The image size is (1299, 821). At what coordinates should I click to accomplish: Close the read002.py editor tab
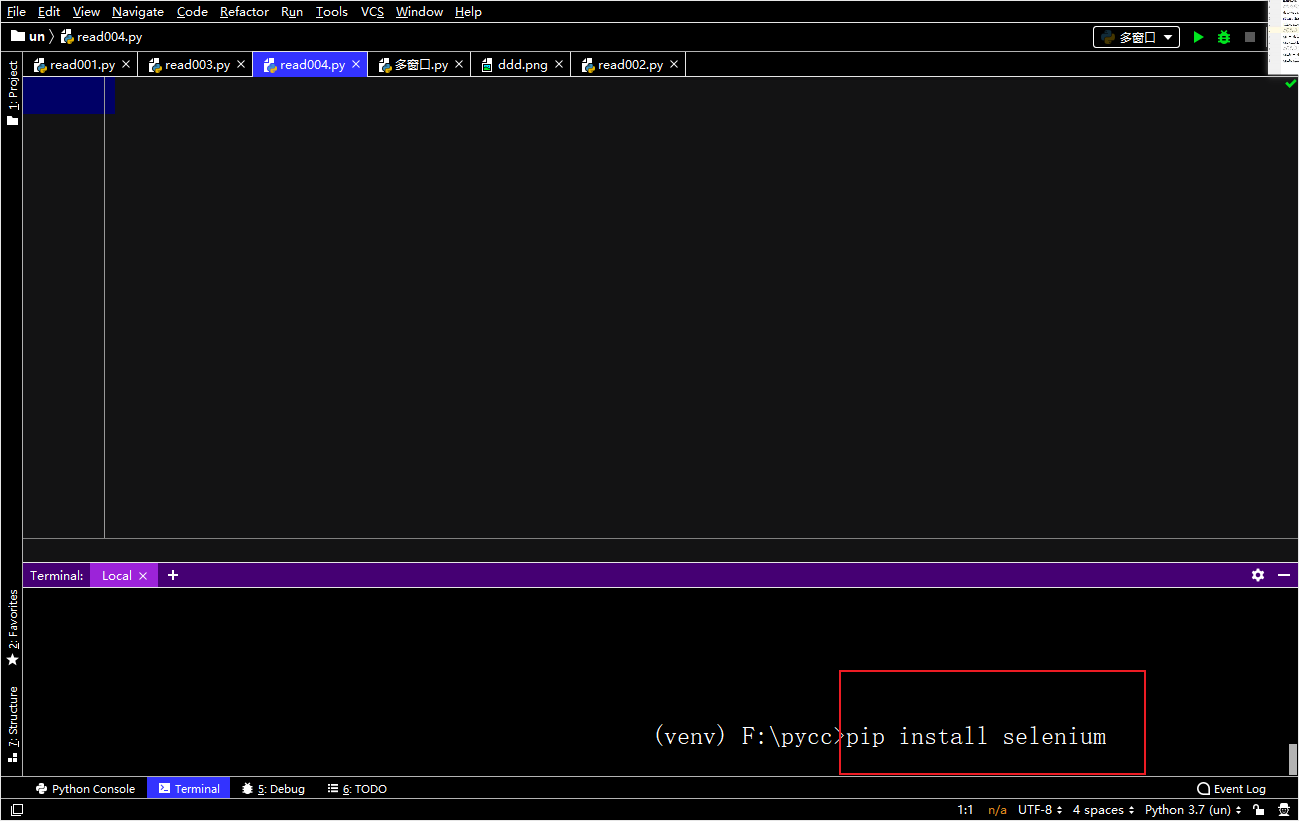674,64
